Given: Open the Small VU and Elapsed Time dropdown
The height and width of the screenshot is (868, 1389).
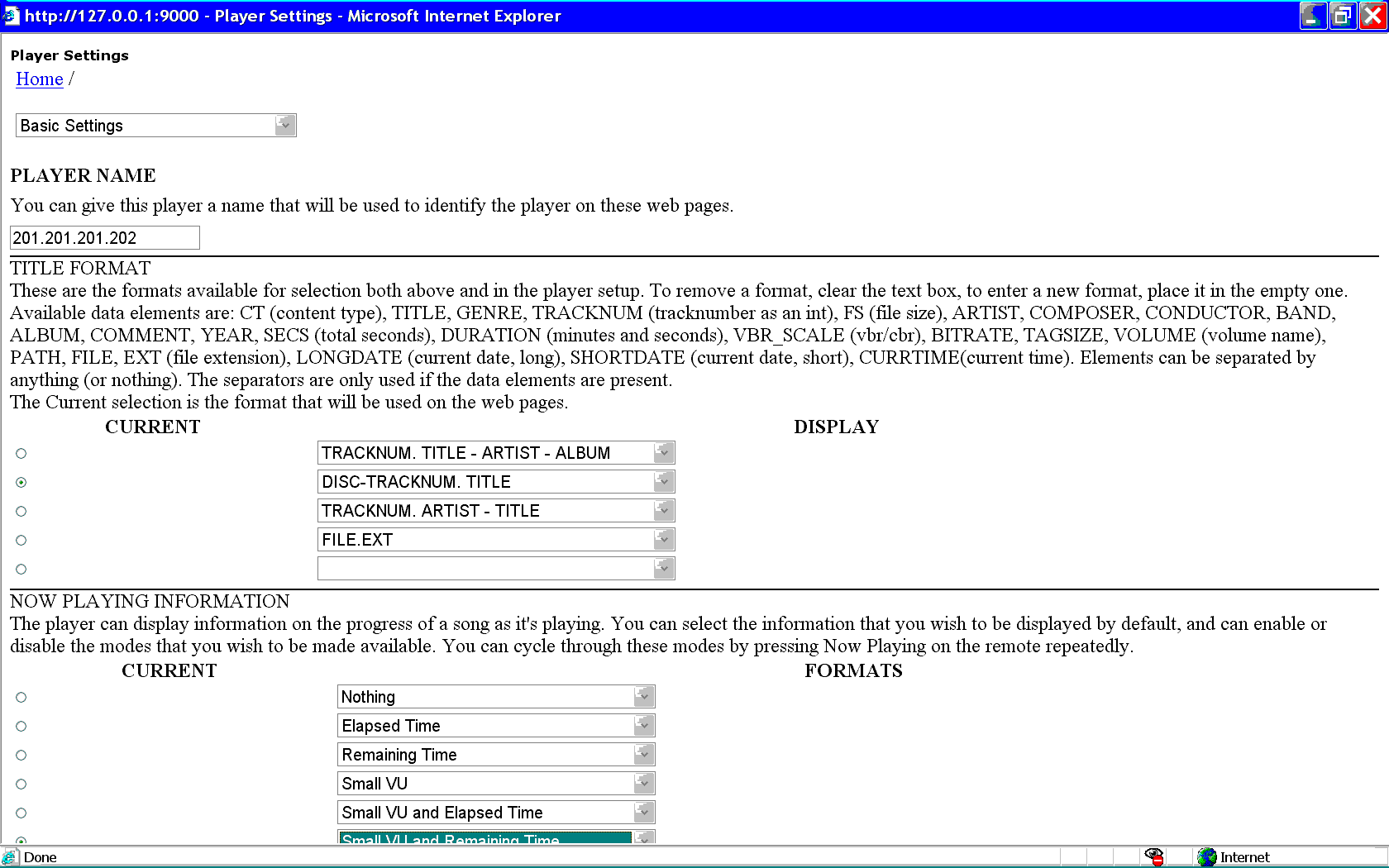Looking at the screenshot, I should pyautogui.click(x=643, y=813).
